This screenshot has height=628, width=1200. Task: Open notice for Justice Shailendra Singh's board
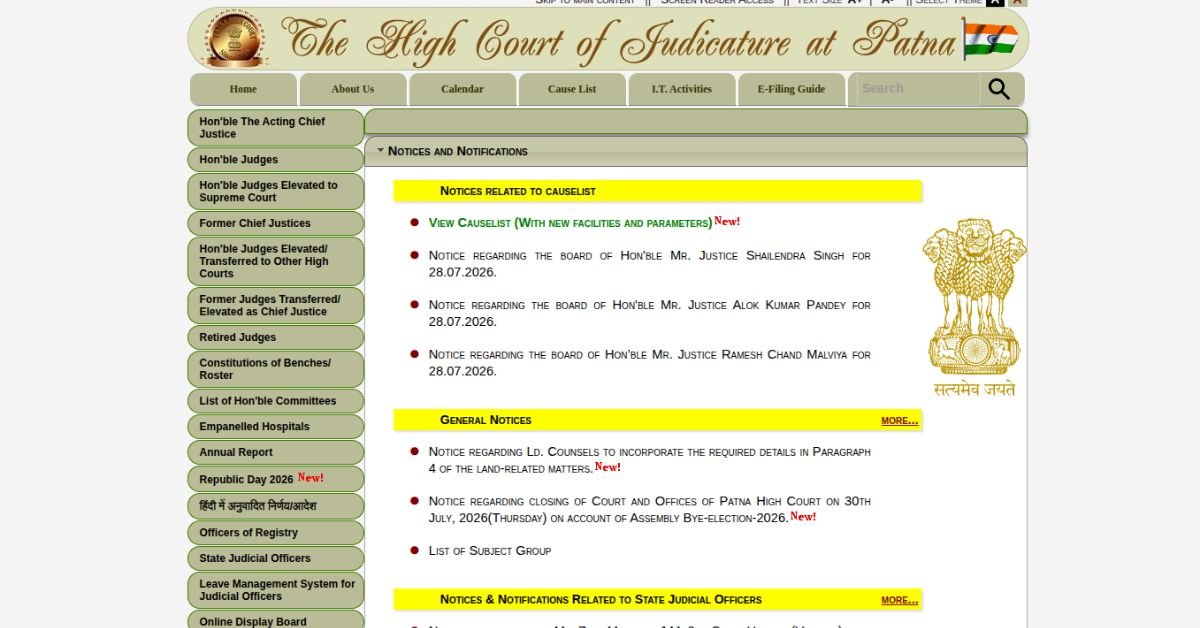point(649,264)
